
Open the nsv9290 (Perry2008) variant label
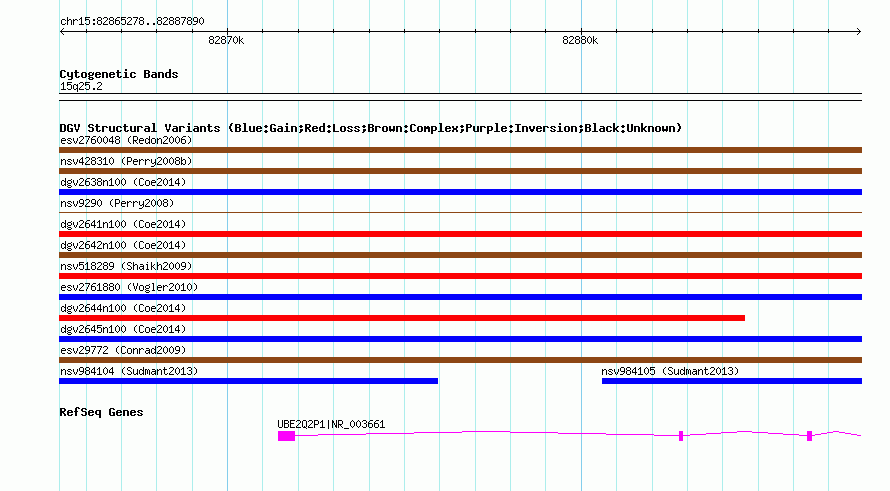point(117,203)
